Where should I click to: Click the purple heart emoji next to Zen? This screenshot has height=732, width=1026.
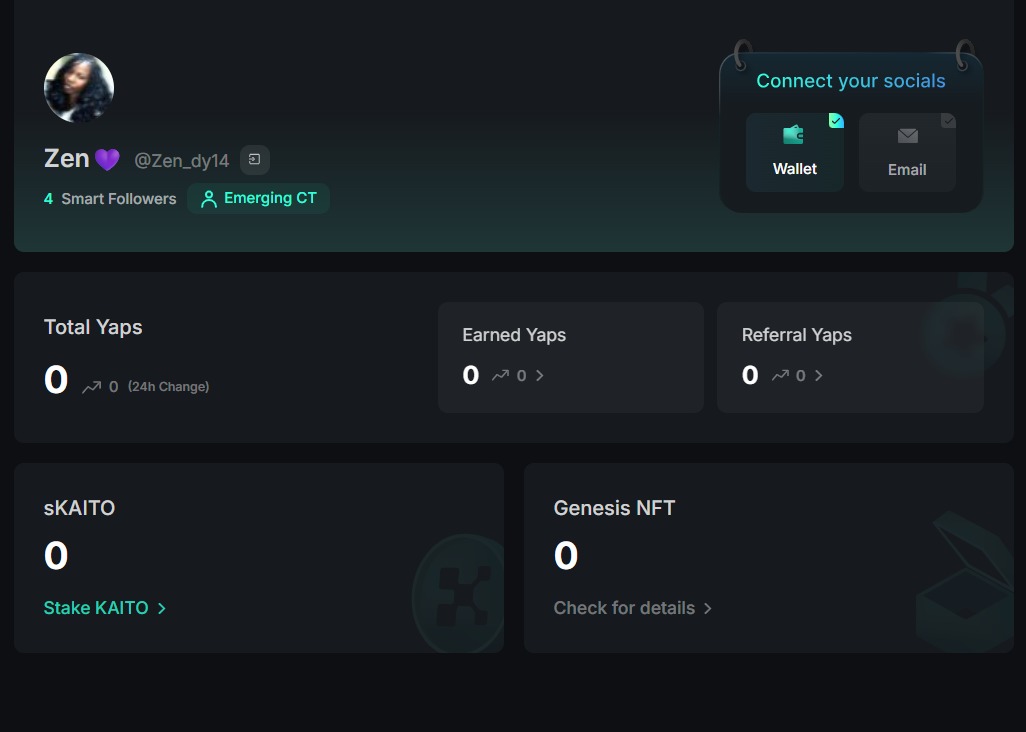107,160
